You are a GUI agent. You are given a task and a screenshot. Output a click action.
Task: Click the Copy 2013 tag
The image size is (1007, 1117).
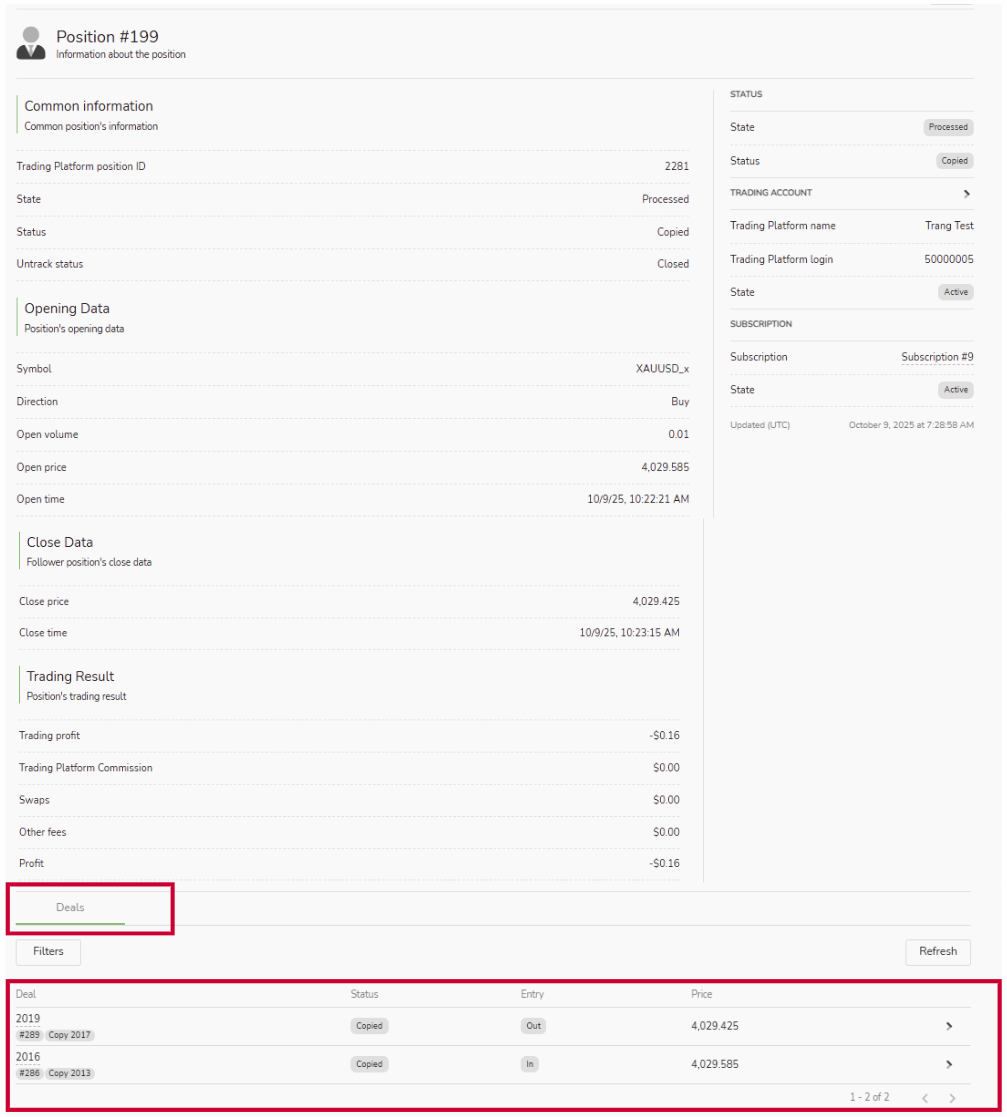tap(70, 1073)
